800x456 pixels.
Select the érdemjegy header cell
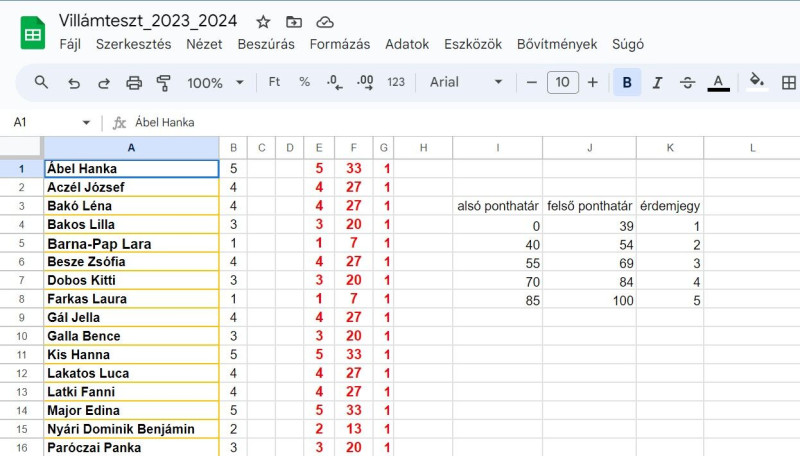670,206
